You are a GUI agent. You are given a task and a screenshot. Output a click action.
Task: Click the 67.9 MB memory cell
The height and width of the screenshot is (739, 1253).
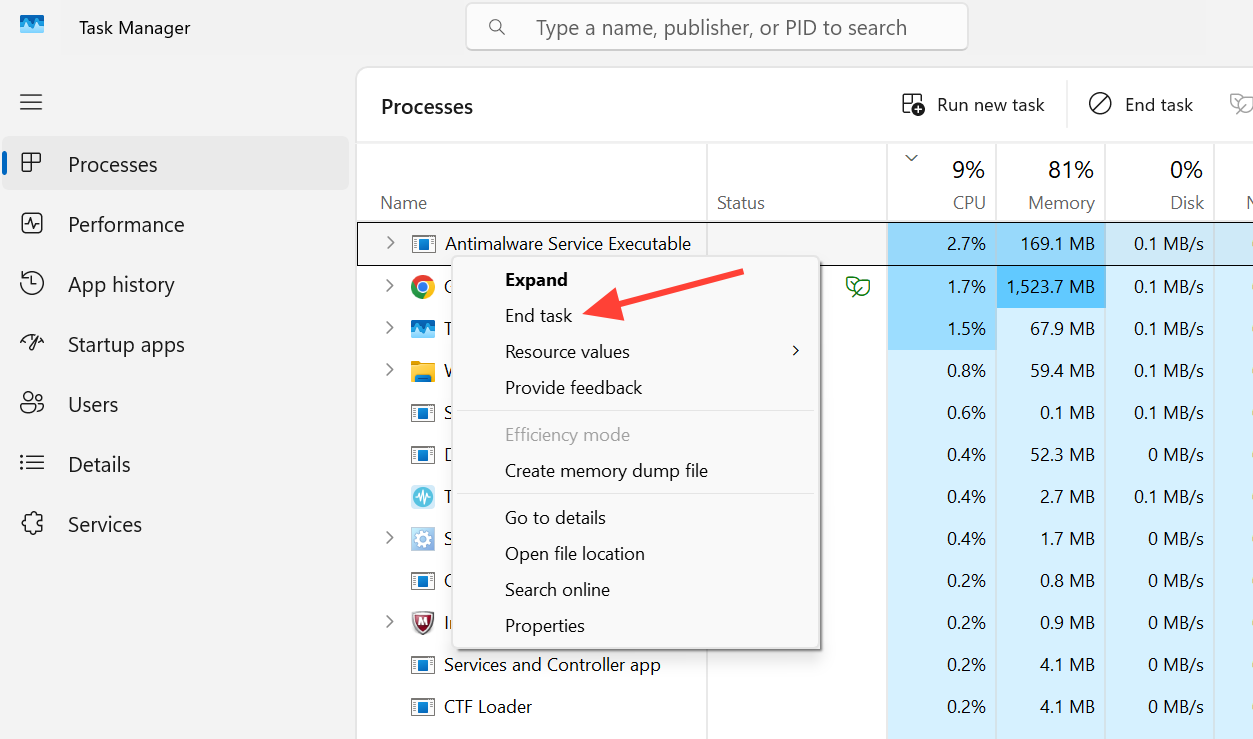click(x=1051, y=329)
